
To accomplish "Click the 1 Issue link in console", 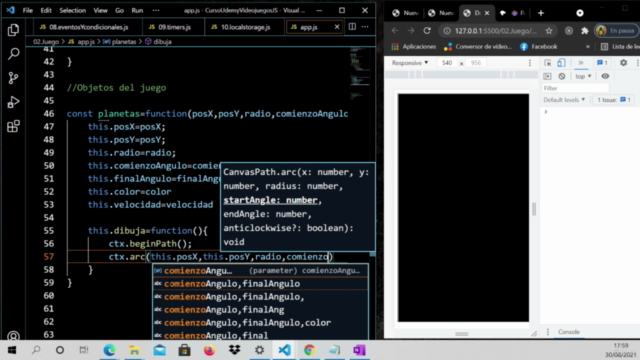I will pos(613,100).
